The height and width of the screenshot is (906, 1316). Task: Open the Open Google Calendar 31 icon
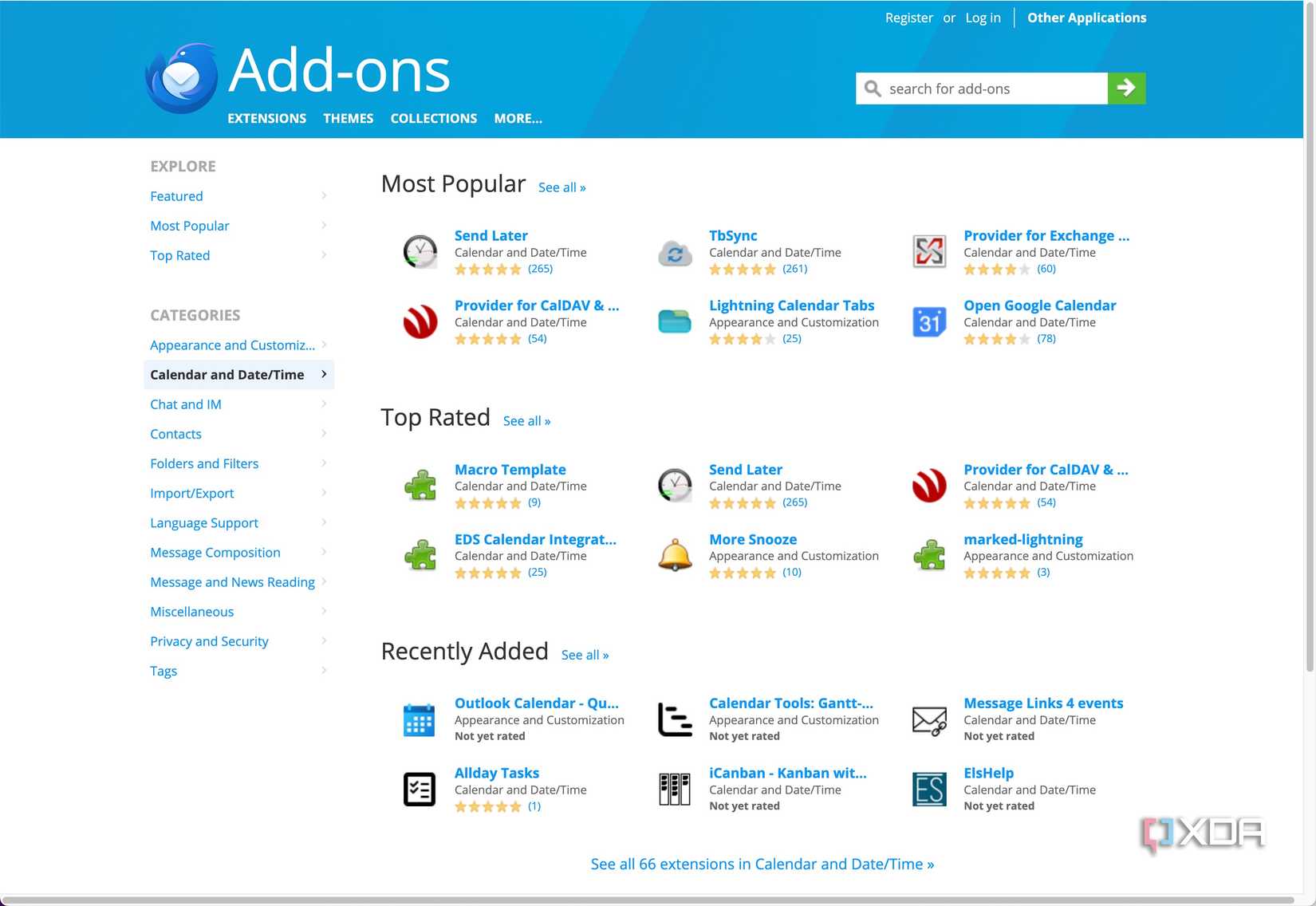pos(929,321)
